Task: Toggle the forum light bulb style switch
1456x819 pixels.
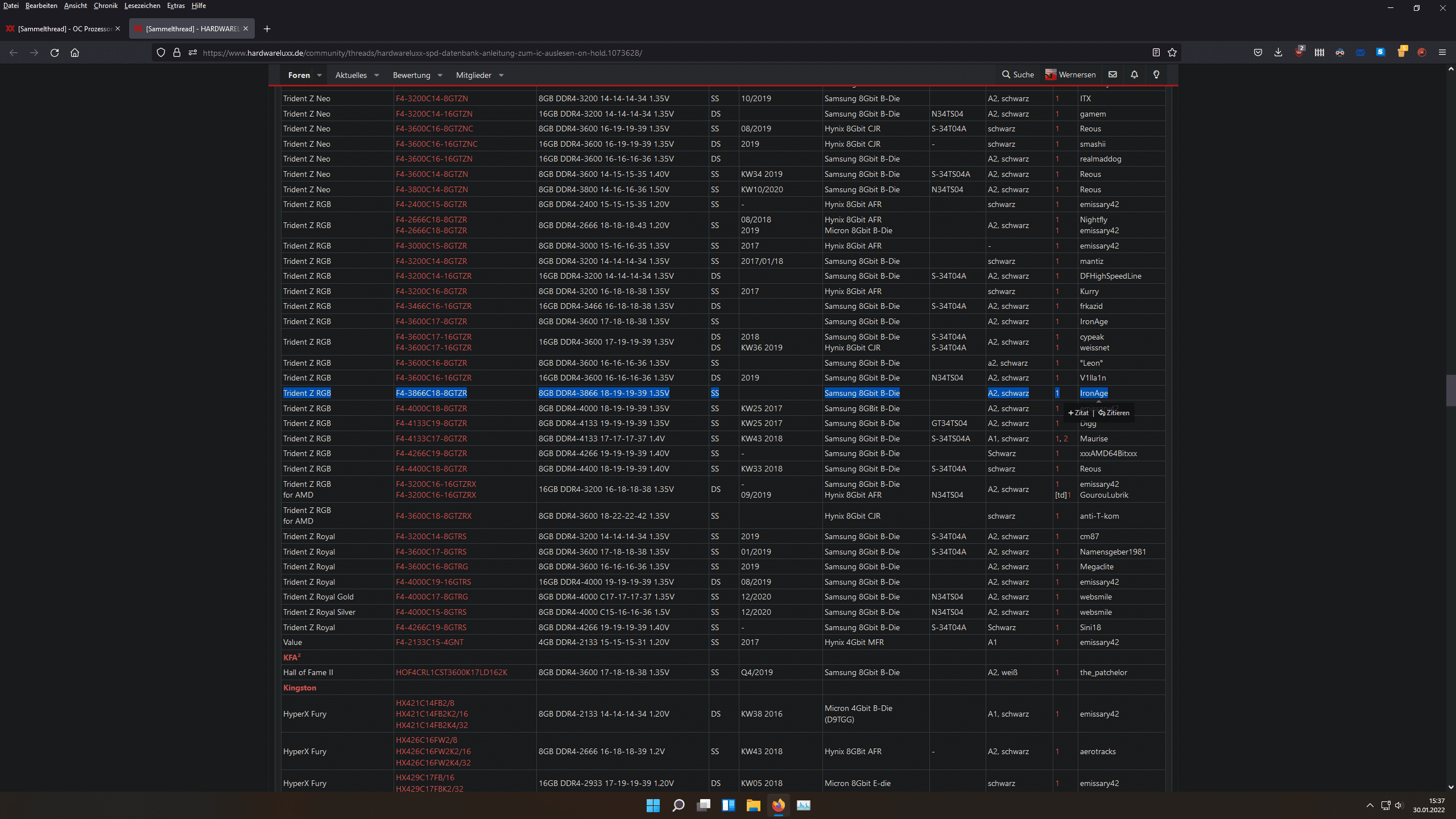Action: coord(1156,75)
